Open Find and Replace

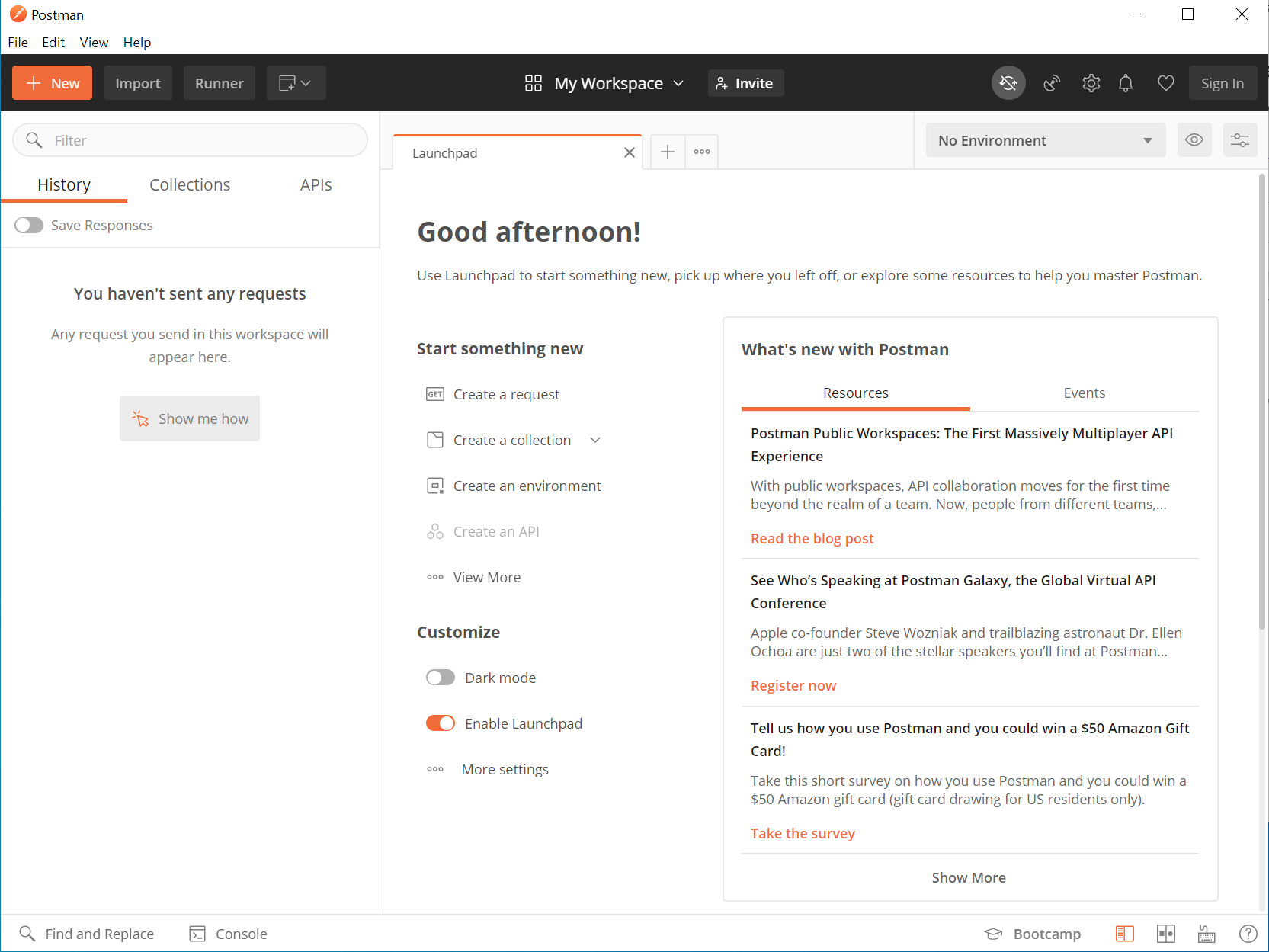pos(87,934)
